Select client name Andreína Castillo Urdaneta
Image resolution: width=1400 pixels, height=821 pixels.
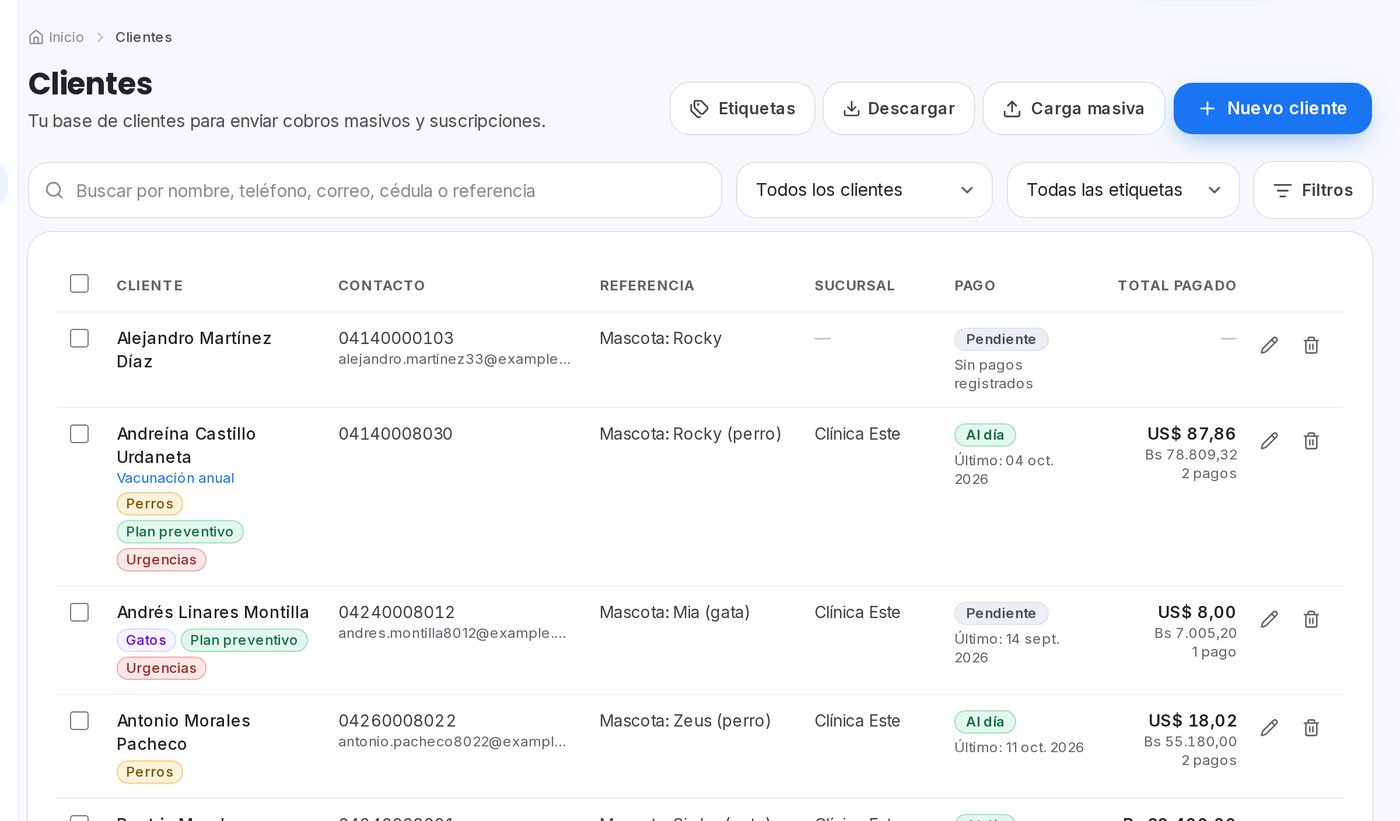(186, 445)
